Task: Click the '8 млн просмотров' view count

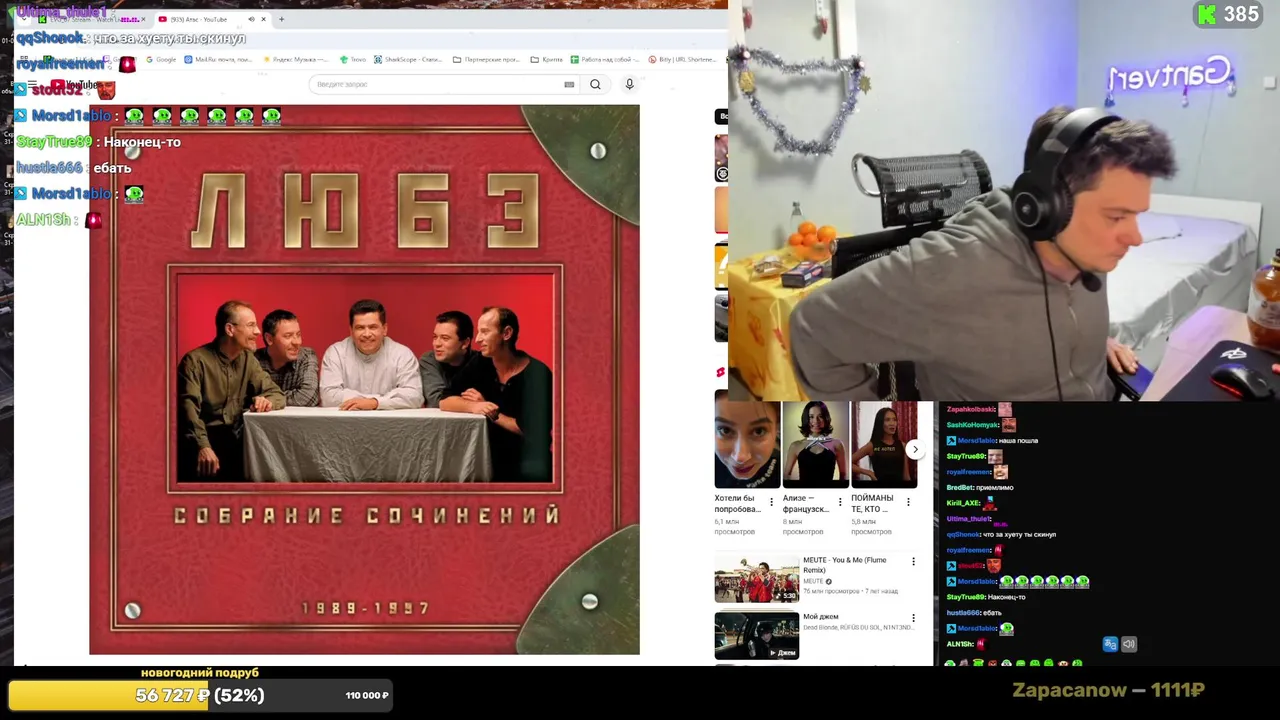Action: pos(803,527)
